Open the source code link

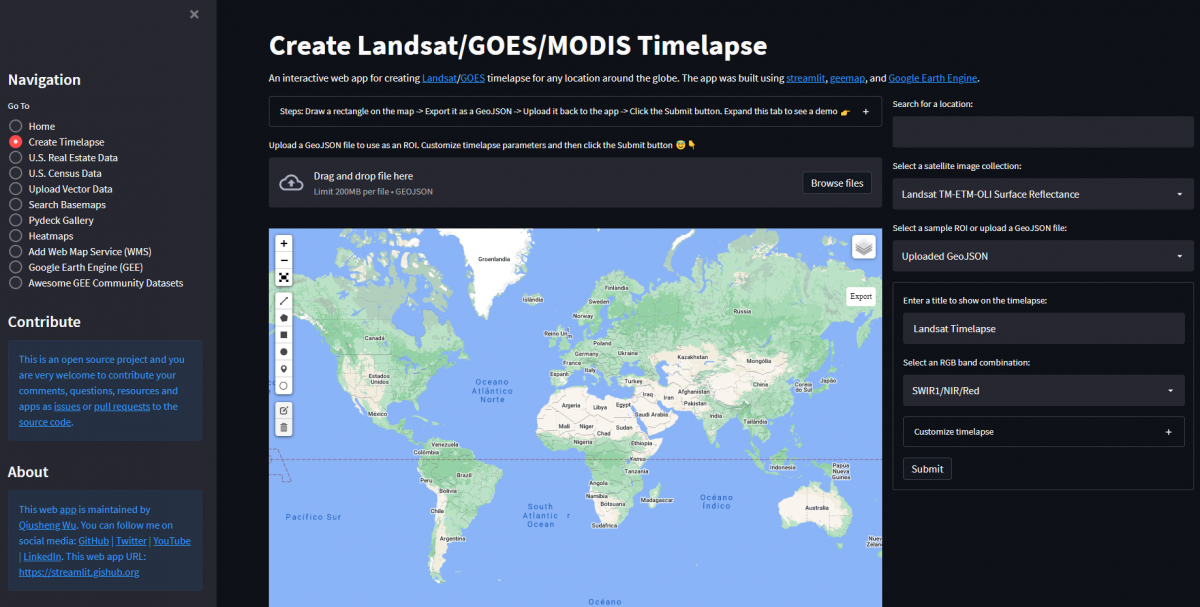point(44,422)
